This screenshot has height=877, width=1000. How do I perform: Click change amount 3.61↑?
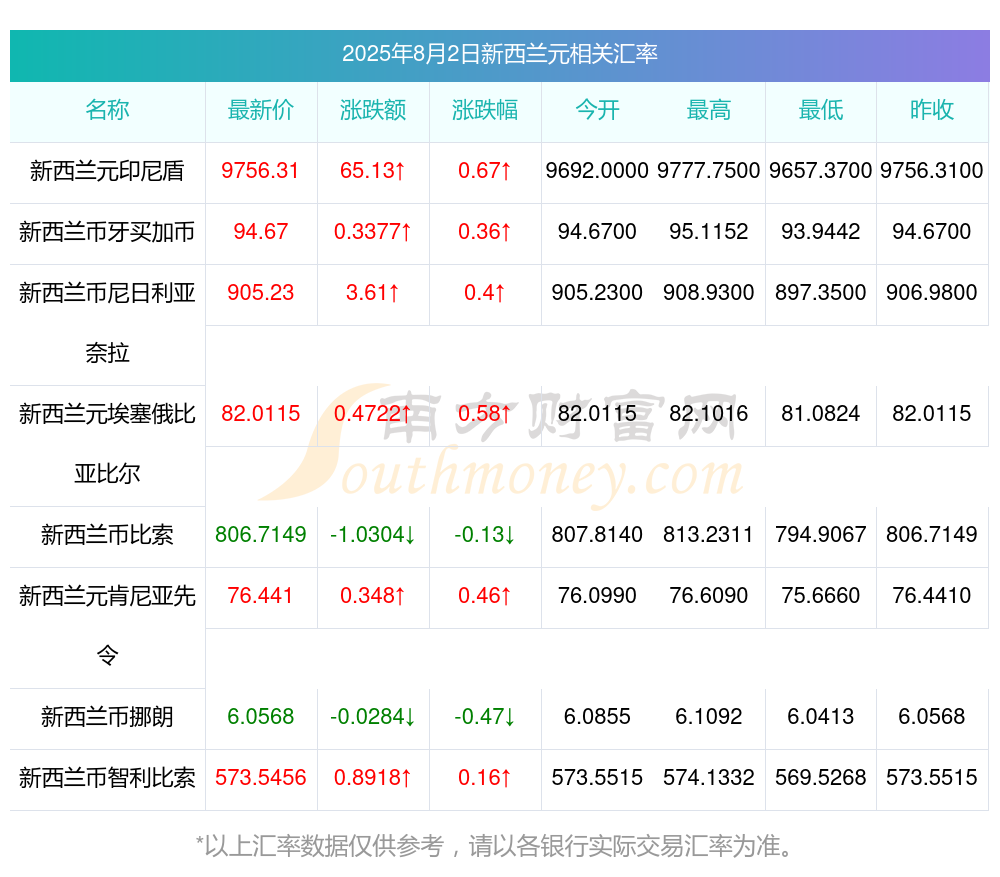tap(372, 292)
